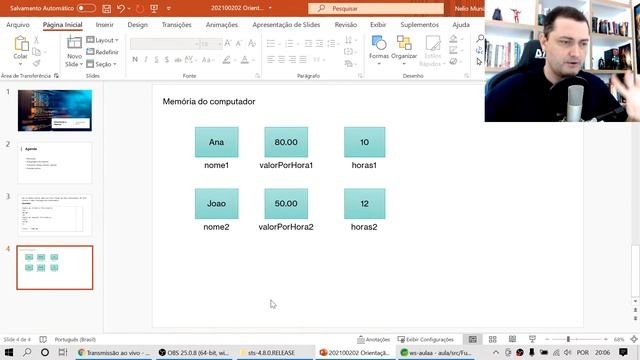Image resolution: width=640 pixels, height=360 pixels.
Task: Toggle text shadow S icon
Action: 167,60
